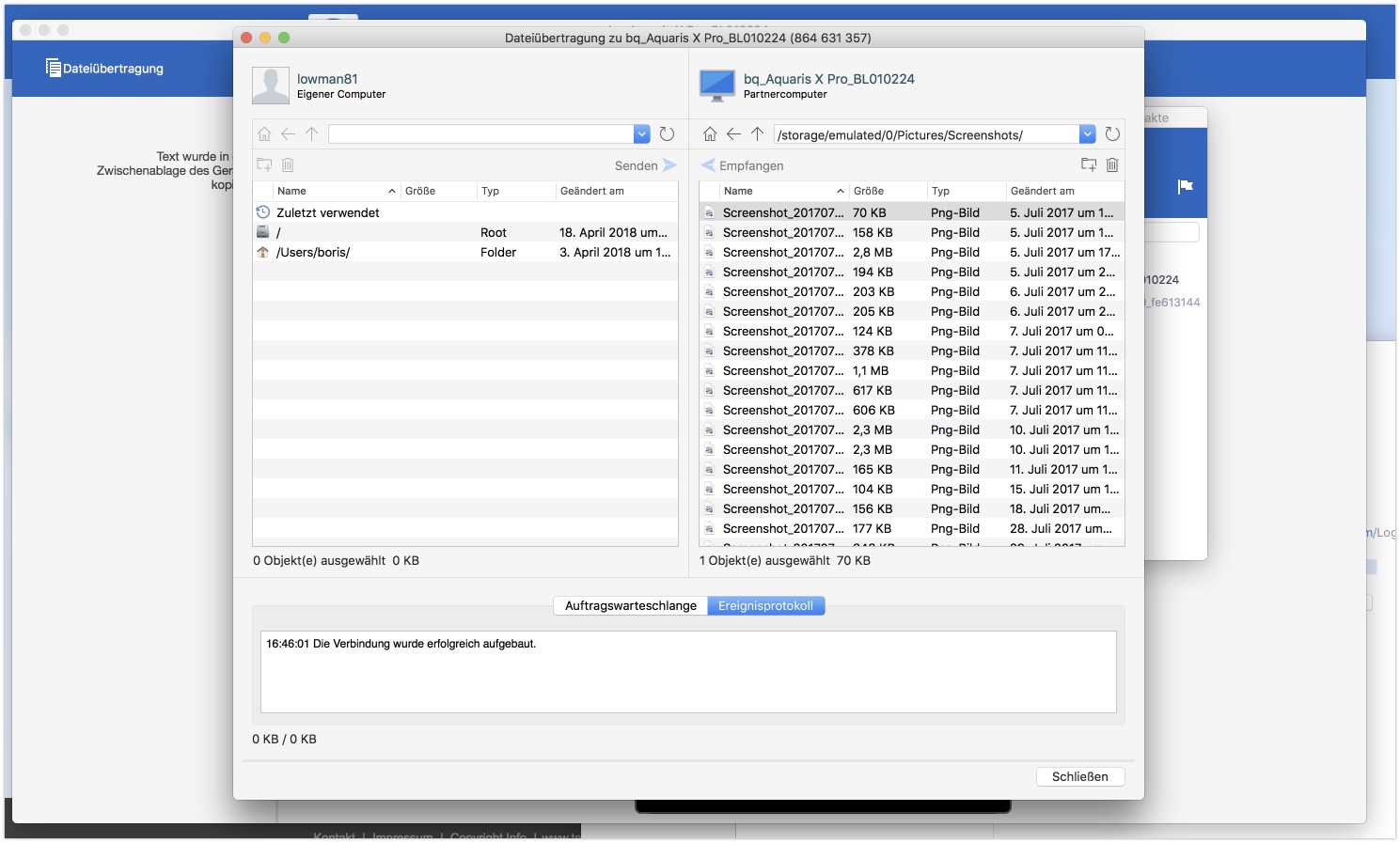This screenshot has height=843, width=1400.
Task: Sort local files by Typ column
Action: pos(516,191)
